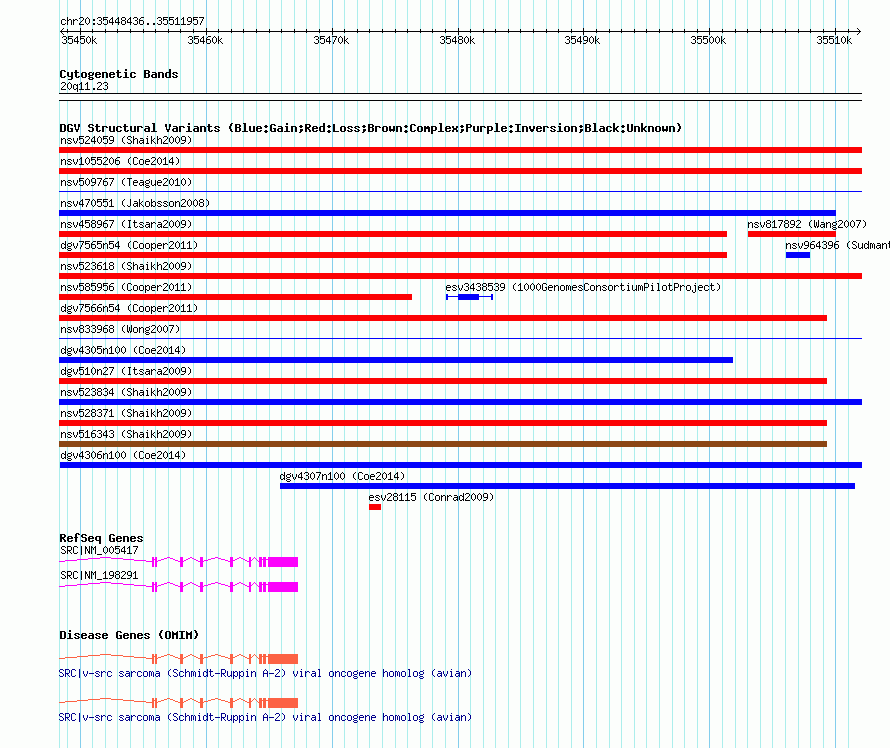Open variant nsv470551 (Jakobsson2008) label
Image resolution: width=890 pixels, height=748 pixels.
point(135,203)
